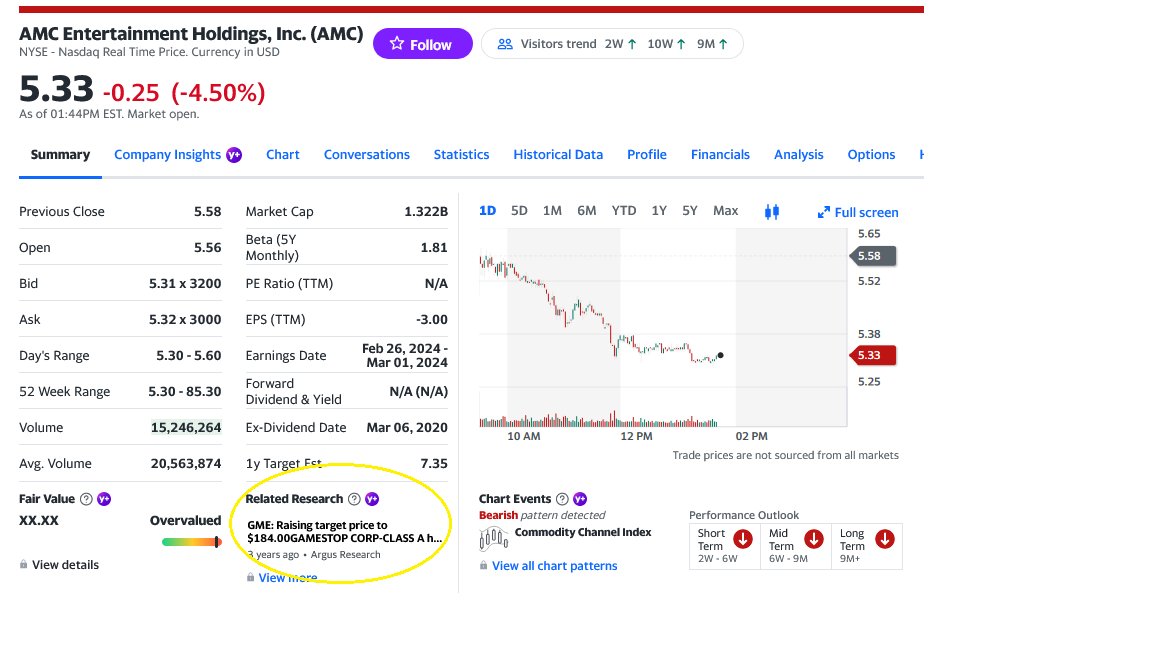Click the Chart Events help question icon
The height and width of the screenshot is (648, 1152).
562,499
